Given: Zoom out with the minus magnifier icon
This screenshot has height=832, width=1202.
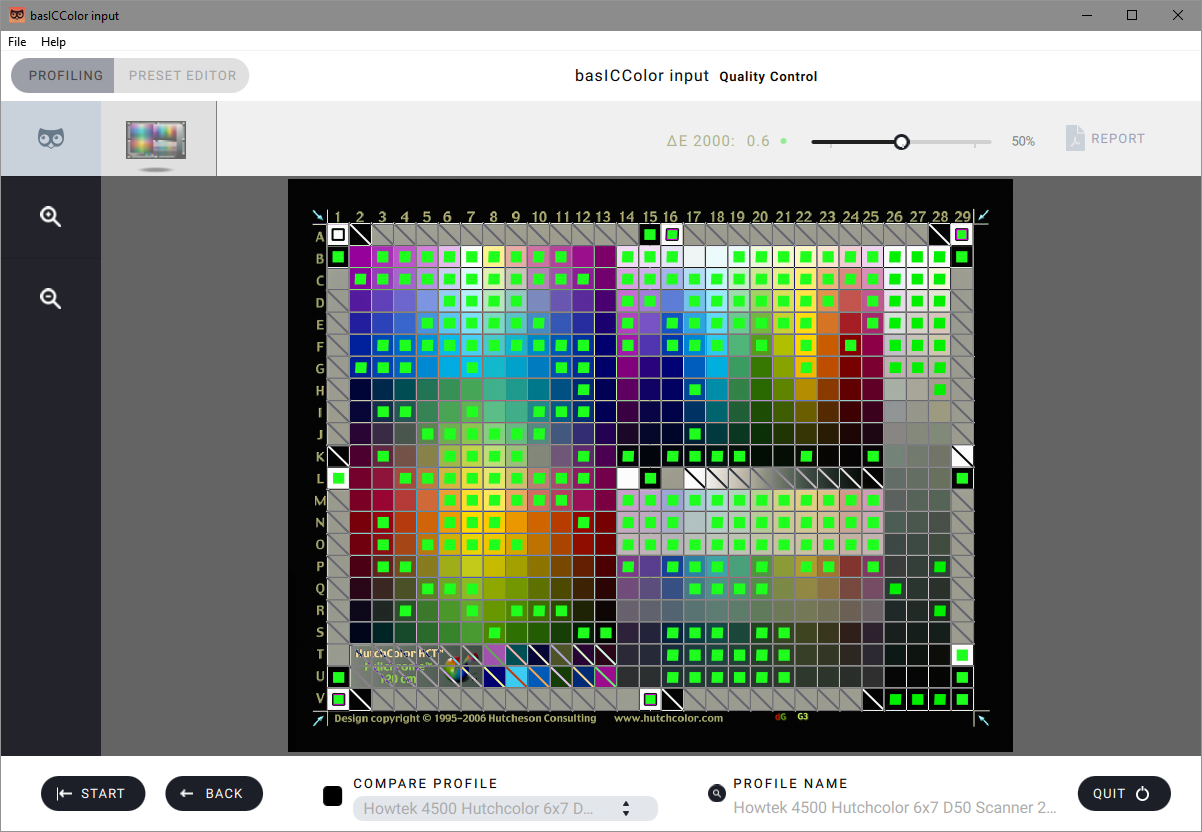Looking at the screenshot, I should tap(51, 297).
